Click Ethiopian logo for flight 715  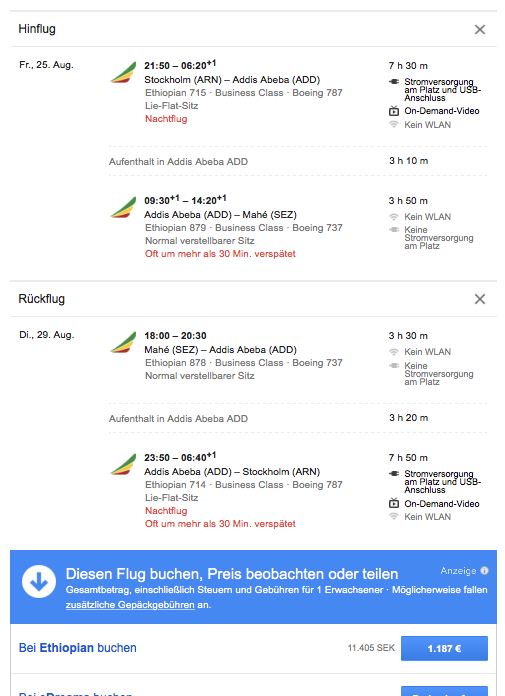tap(123, 72)
